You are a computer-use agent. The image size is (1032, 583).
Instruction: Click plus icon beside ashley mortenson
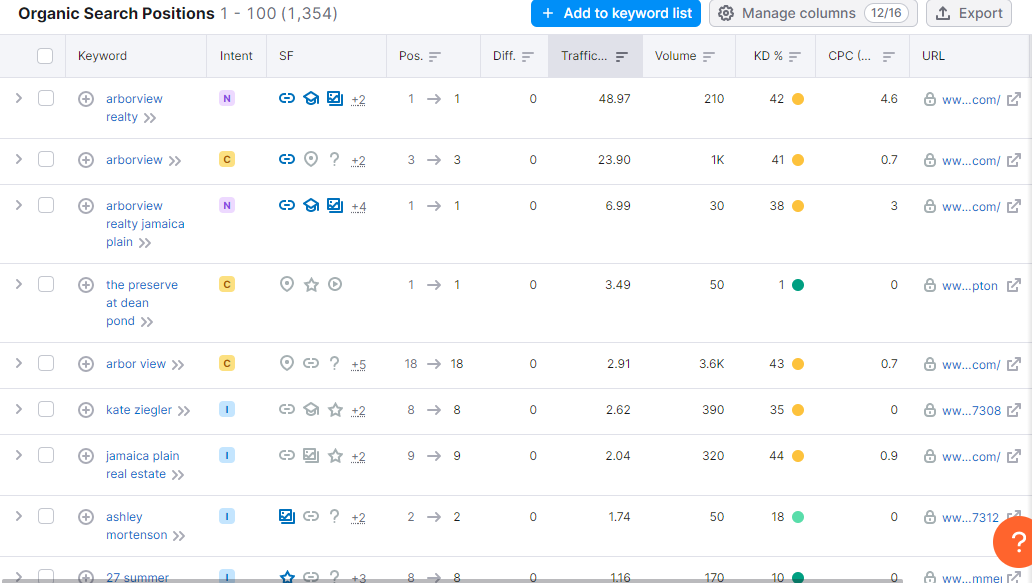tap(86, 517)
